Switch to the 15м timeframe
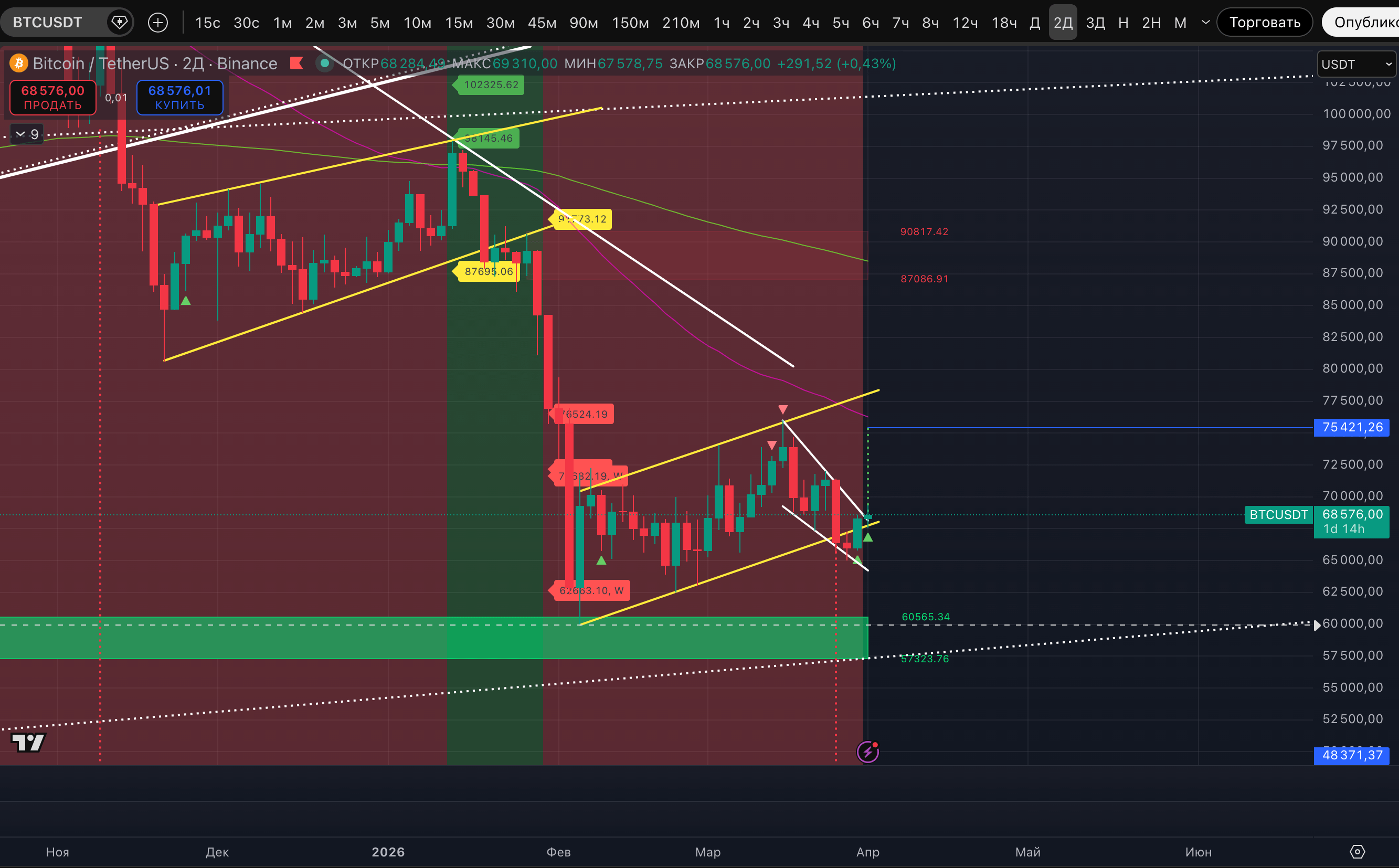Viewport: 1399px width, 868px height. 459,23
